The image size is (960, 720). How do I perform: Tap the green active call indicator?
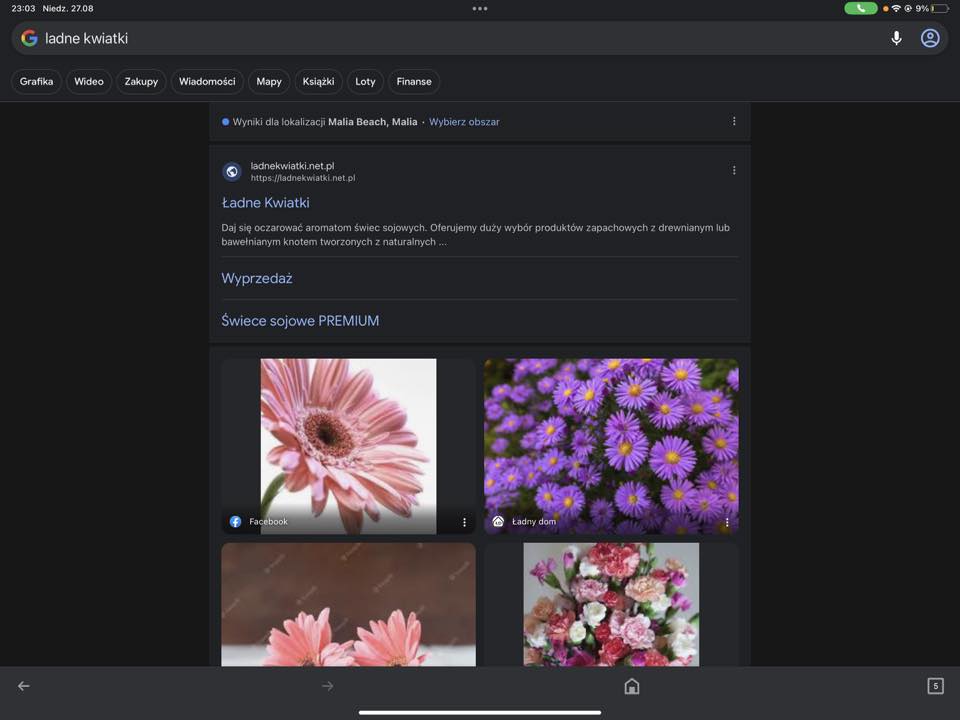pos(860,9)
